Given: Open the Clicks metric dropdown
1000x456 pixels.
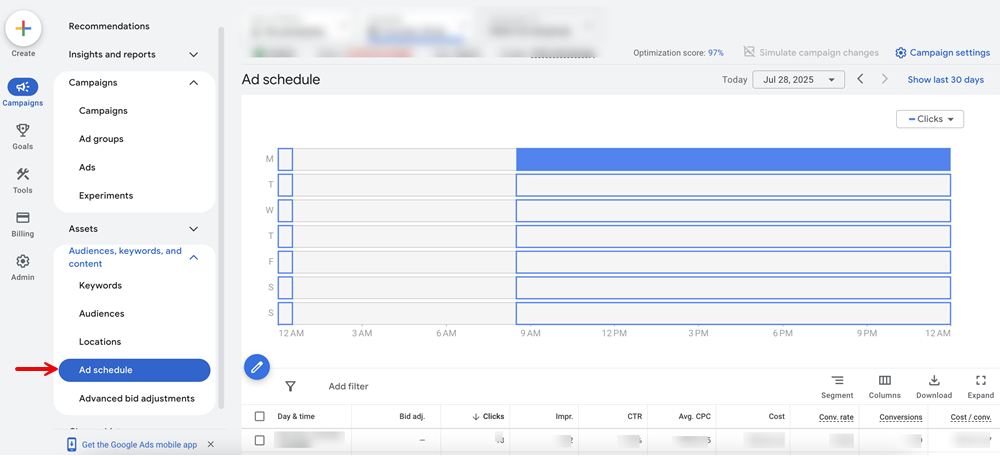Looking at the screenshot, I should [x=930, y=119].
